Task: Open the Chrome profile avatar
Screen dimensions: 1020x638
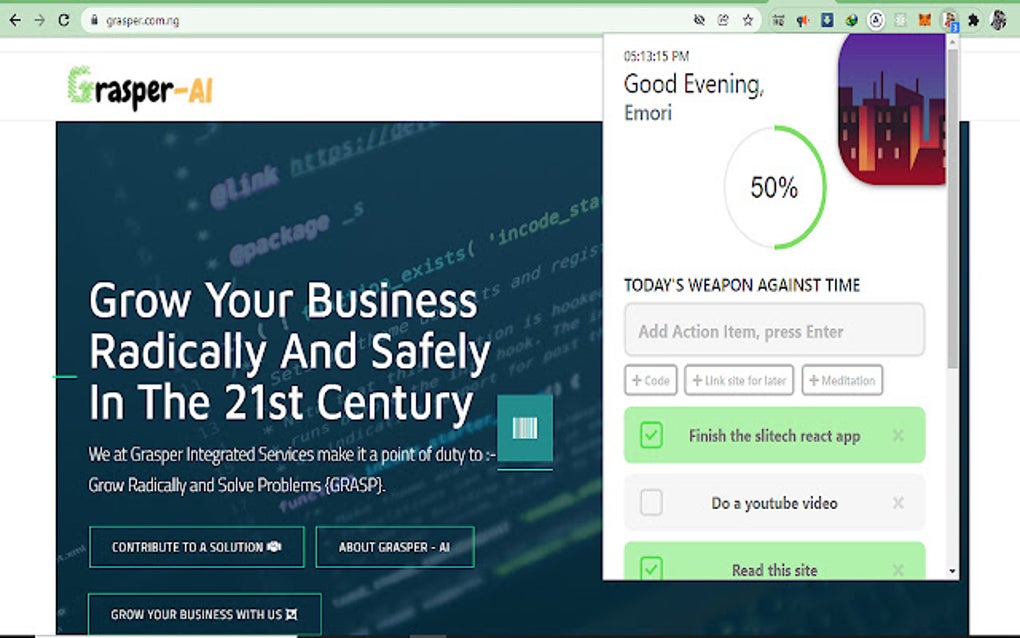Action: pos(999,20)
